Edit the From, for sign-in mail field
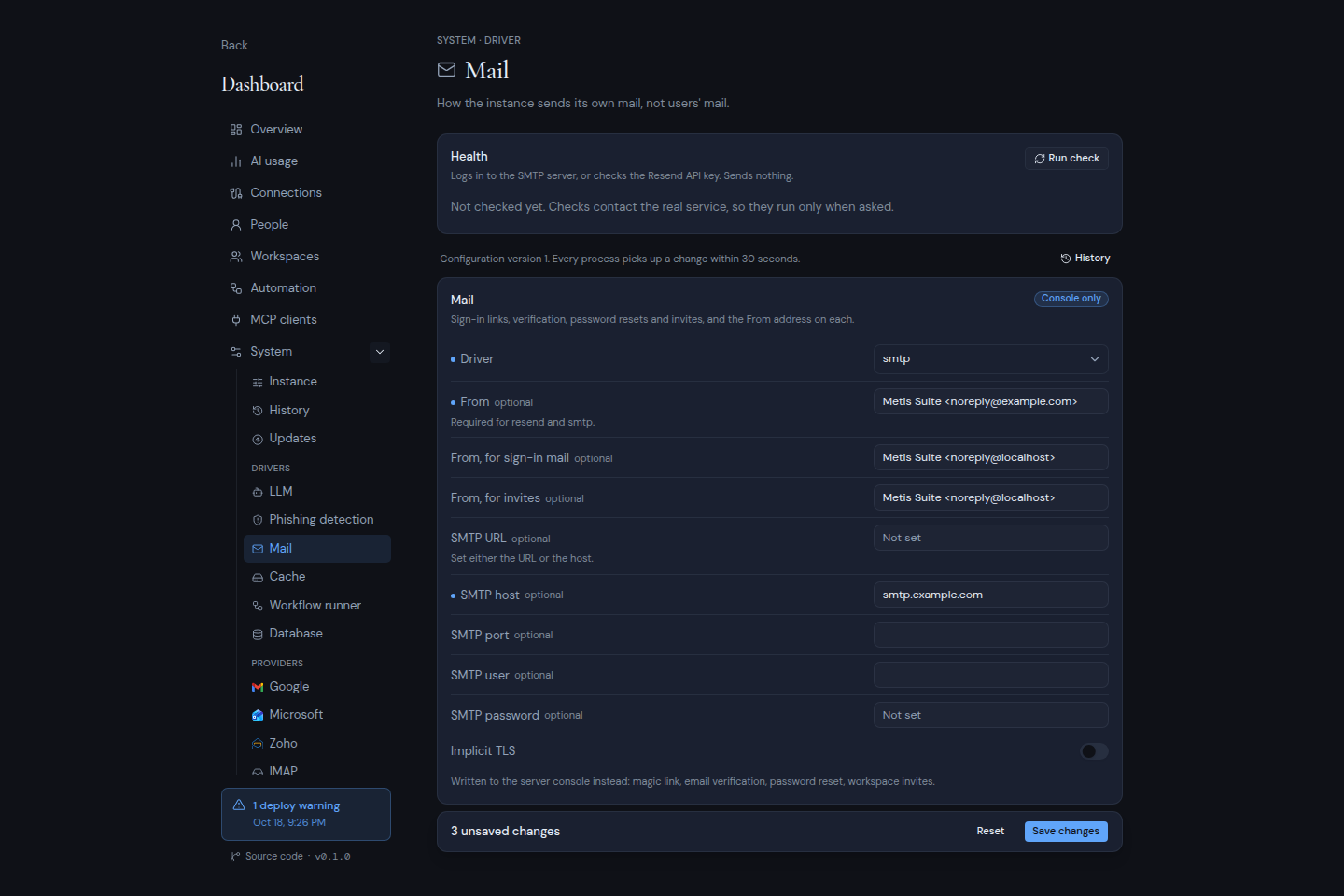 (991, 458)
